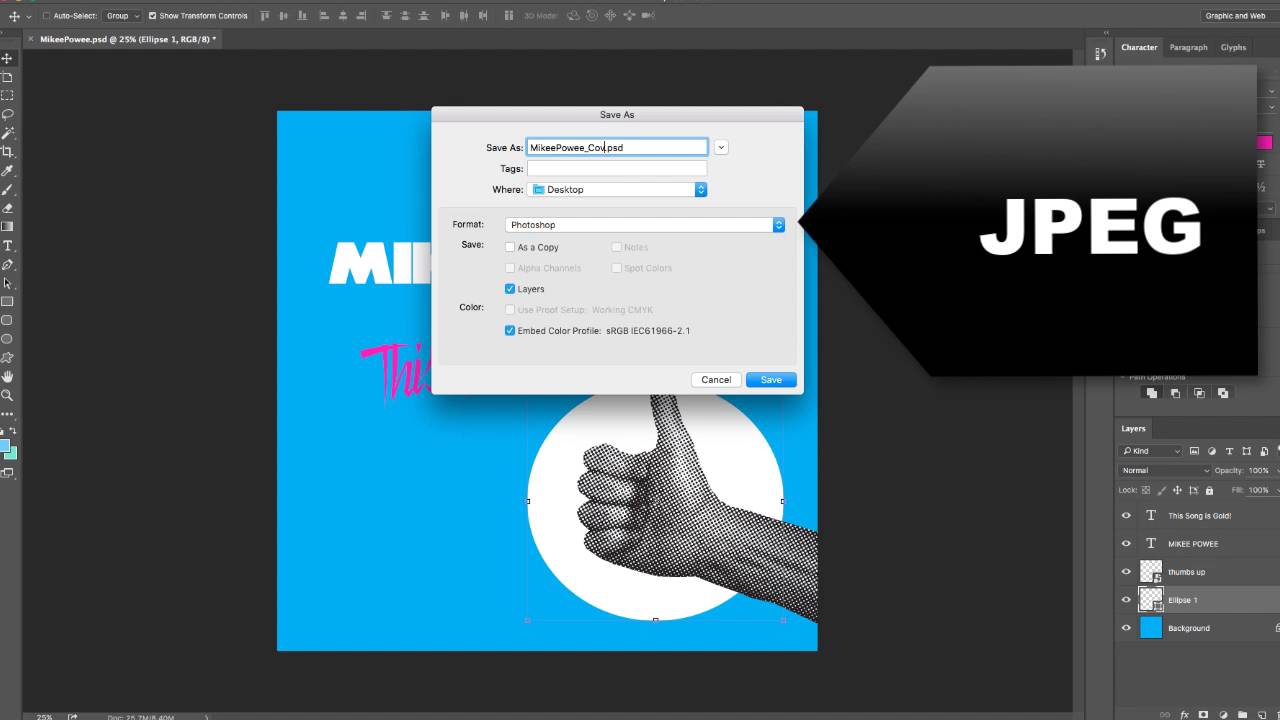1280x720 pixels.
Task: Select the Move tool in the toolbar
Action: (7, 58)
